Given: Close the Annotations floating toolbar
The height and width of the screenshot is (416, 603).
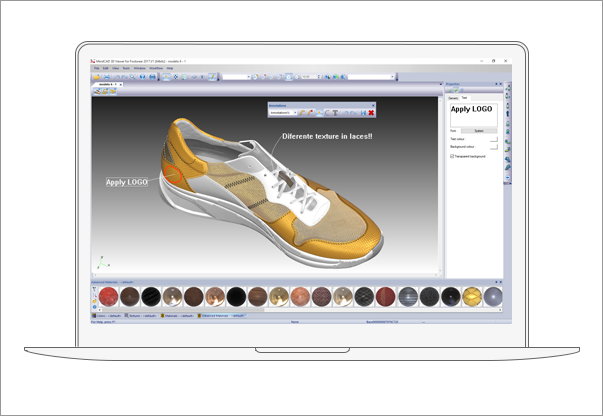Looking at the screenshot, I should point(373,105).
